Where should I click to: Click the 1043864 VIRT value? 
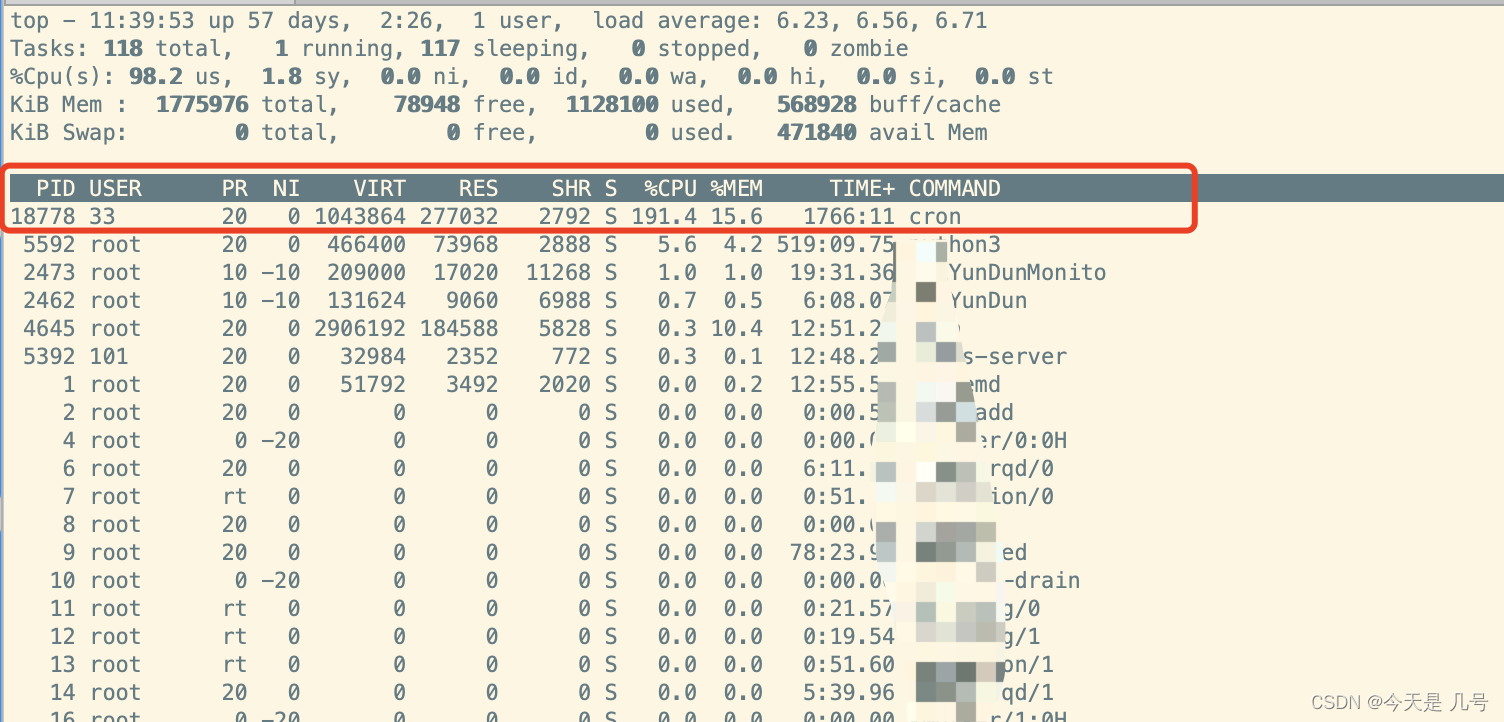click(360, 216)
